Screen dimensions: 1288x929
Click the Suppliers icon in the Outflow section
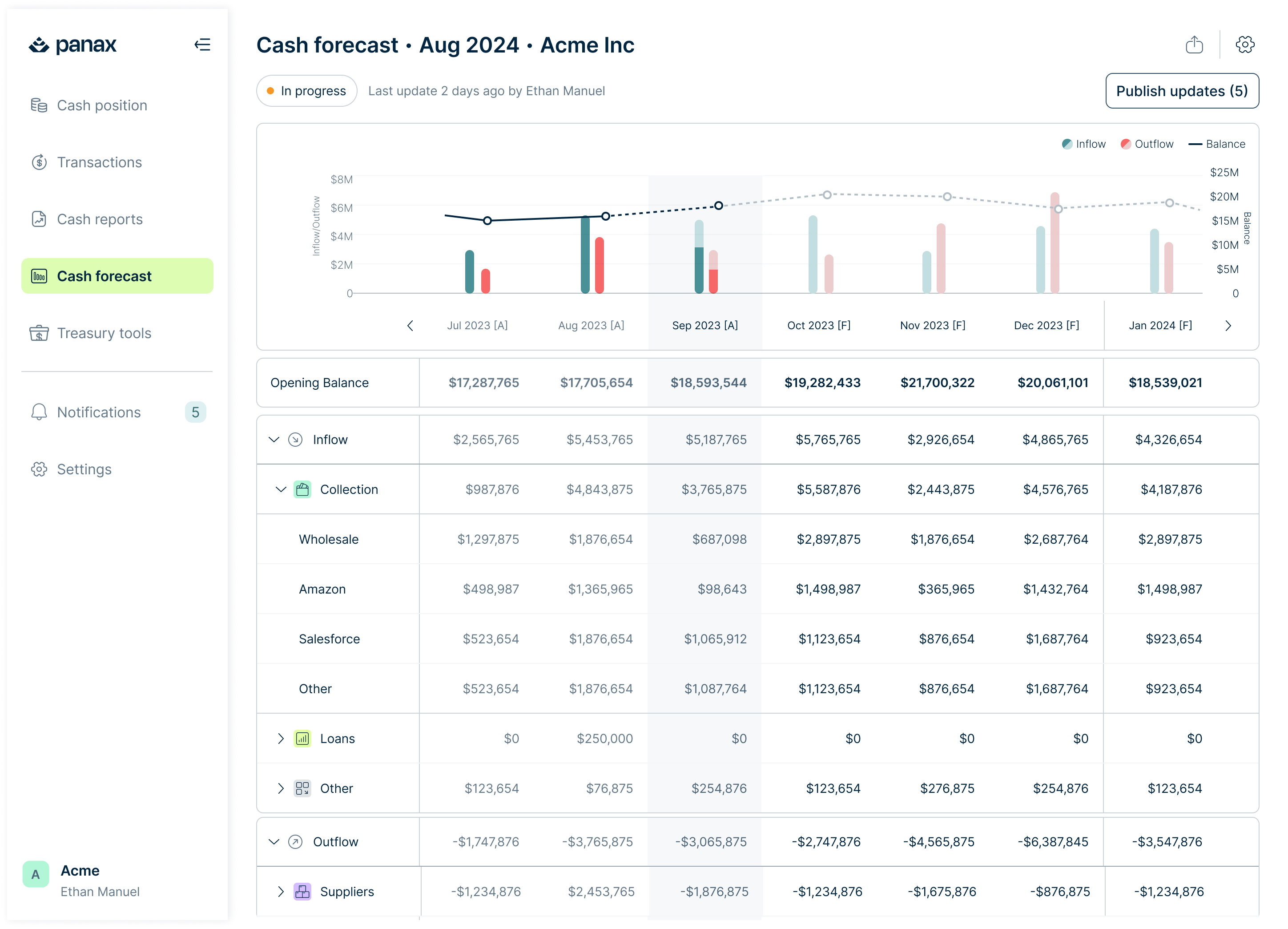[302, 892]
